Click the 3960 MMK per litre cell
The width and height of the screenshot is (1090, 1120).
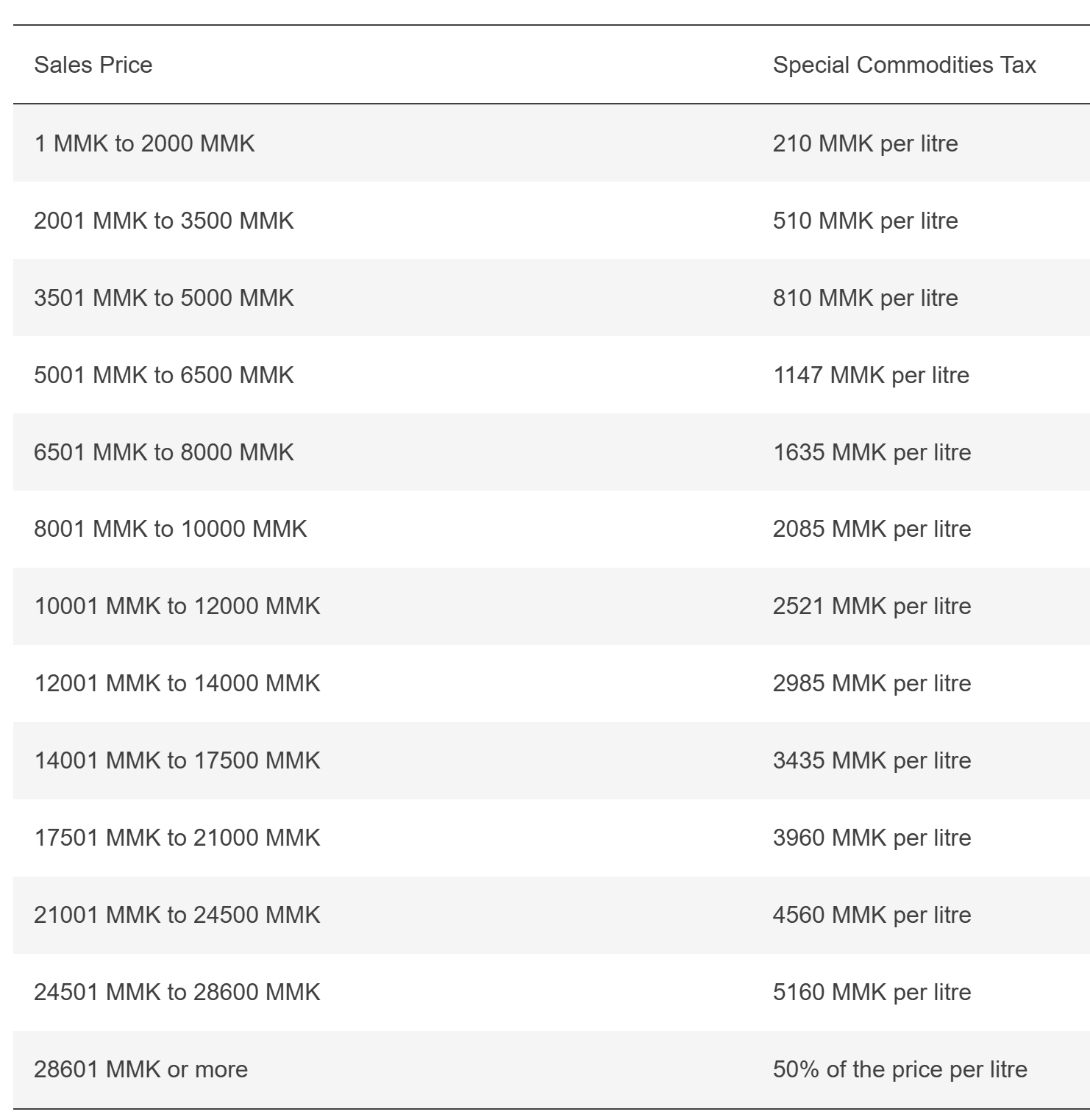point(872,838)
